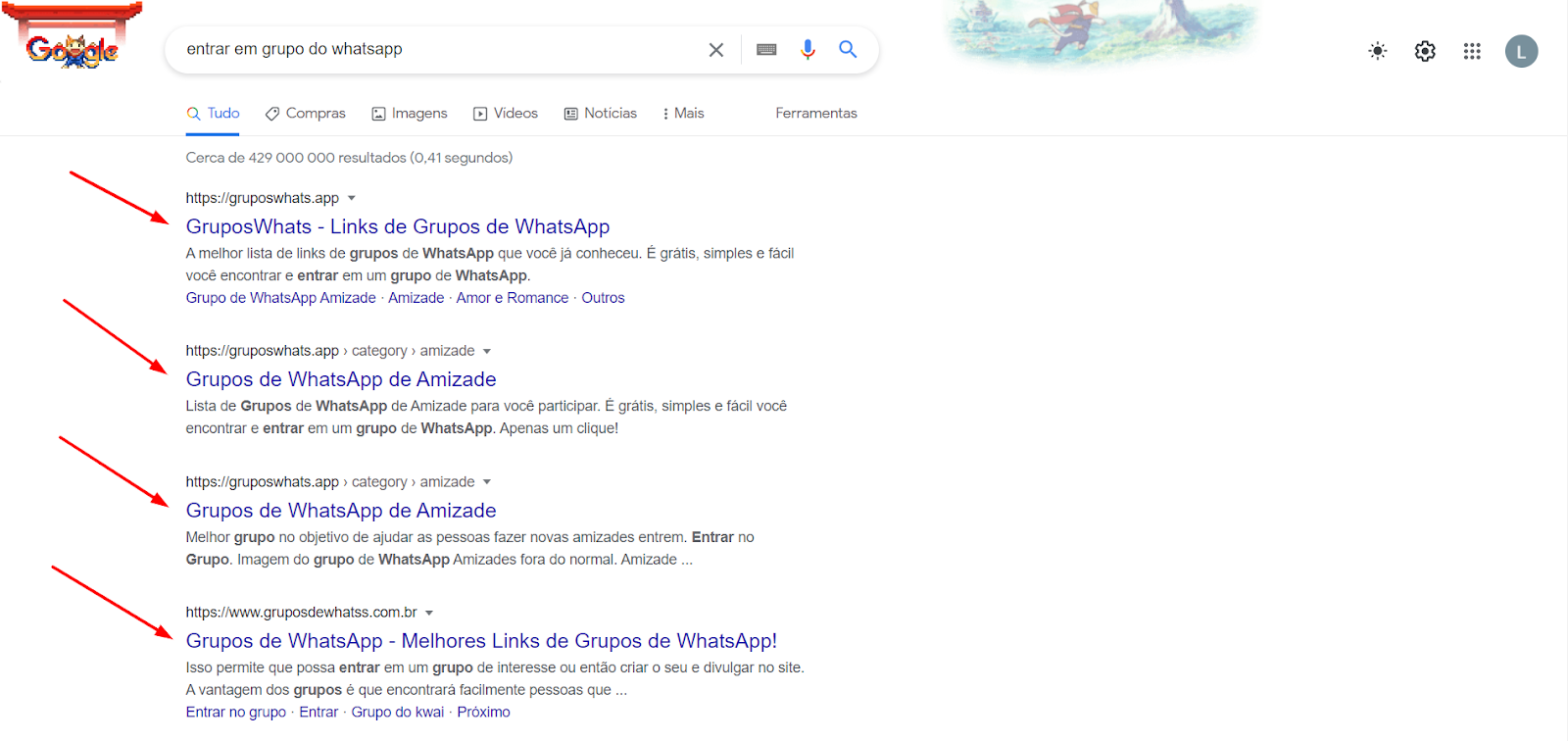Click the doodle banner illustration
Screen dimensions: 1568x741
pyautogui.click(x=1102, y=34)
